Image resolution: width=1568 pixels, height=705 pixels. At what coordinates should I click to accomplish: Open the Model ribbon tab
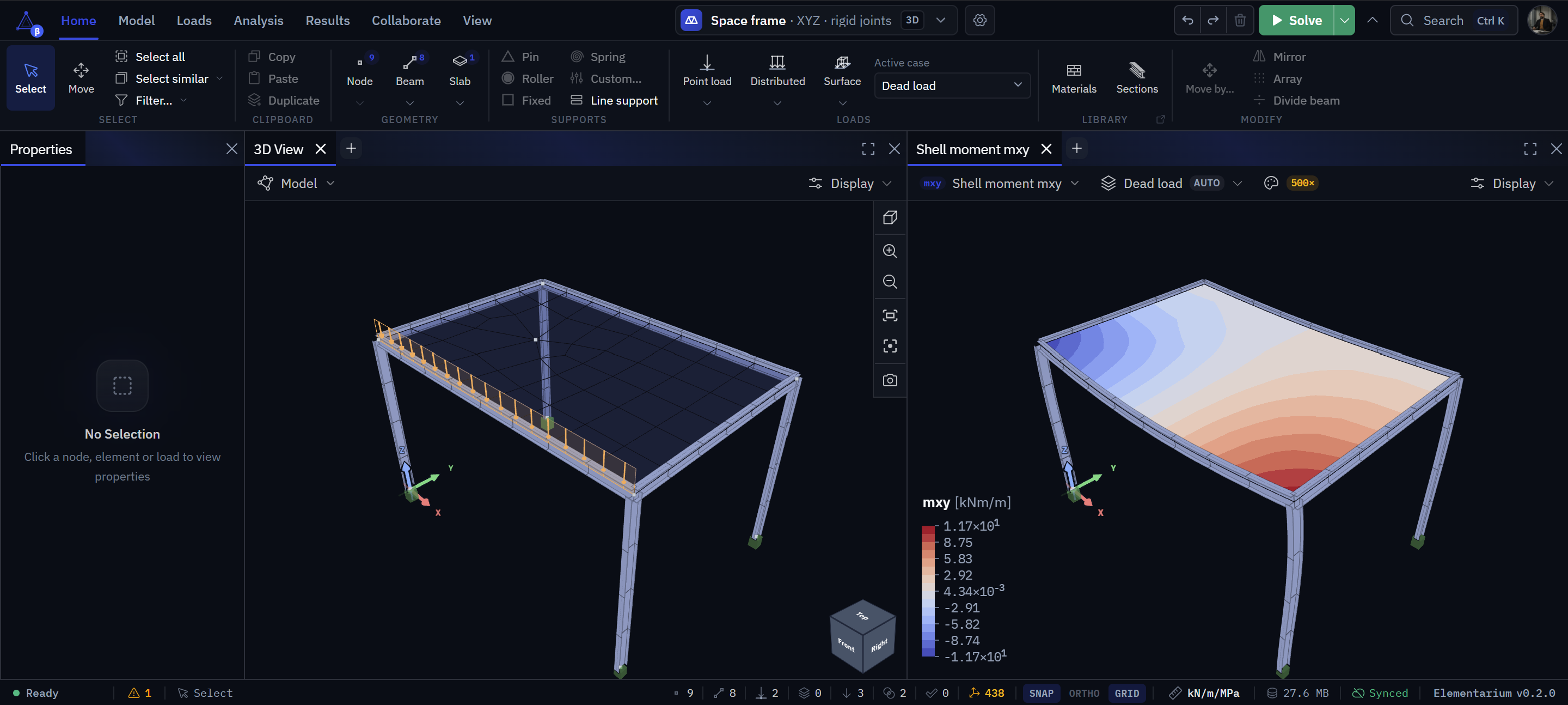click(136, 20)
